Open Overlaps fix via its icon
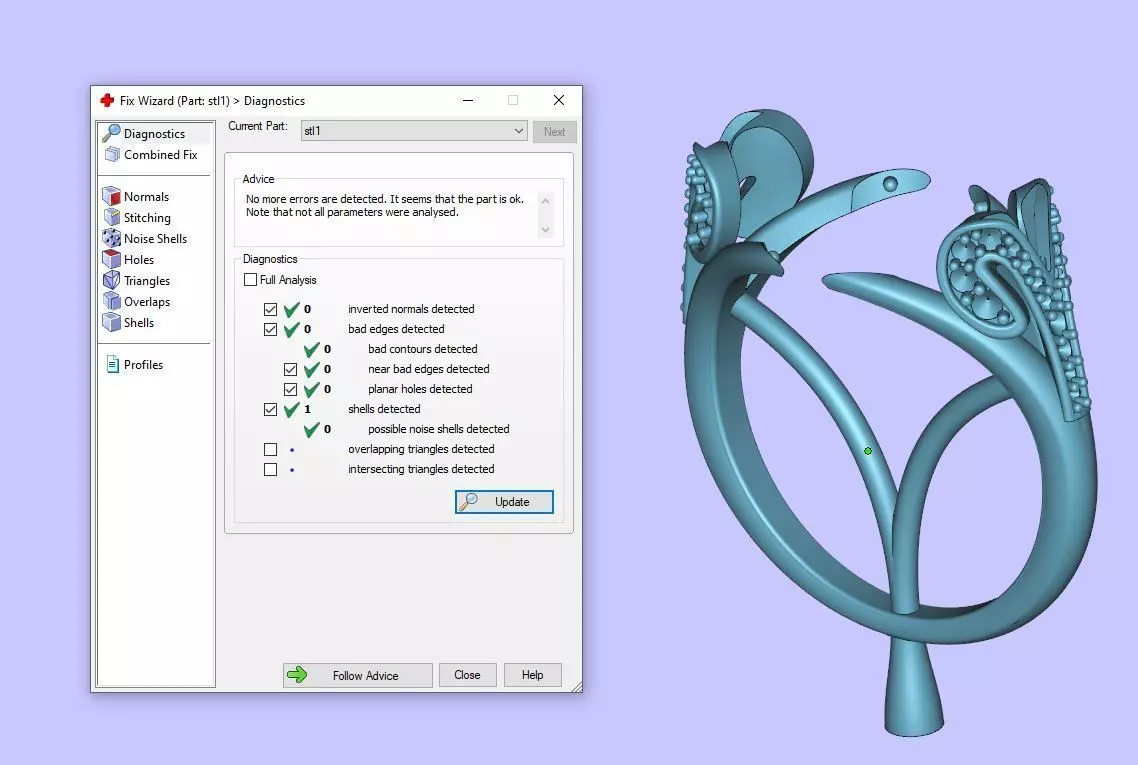Screen dimensions: 1138x765 [x=111, y=301]
